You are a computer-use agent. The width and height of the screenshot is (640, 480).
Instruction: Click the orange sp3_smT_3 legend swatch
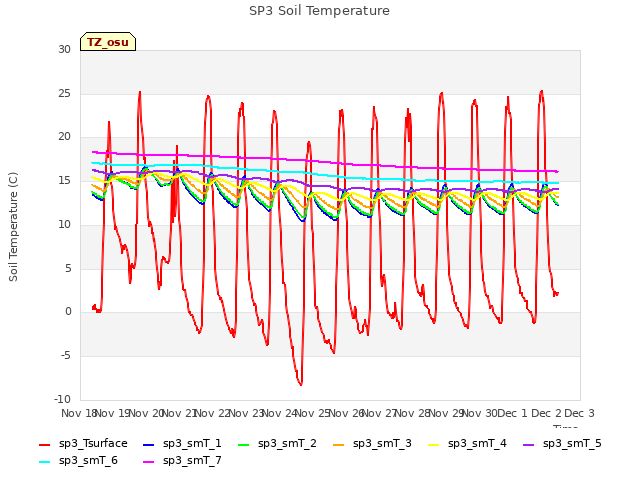click(x=339, y=444)
